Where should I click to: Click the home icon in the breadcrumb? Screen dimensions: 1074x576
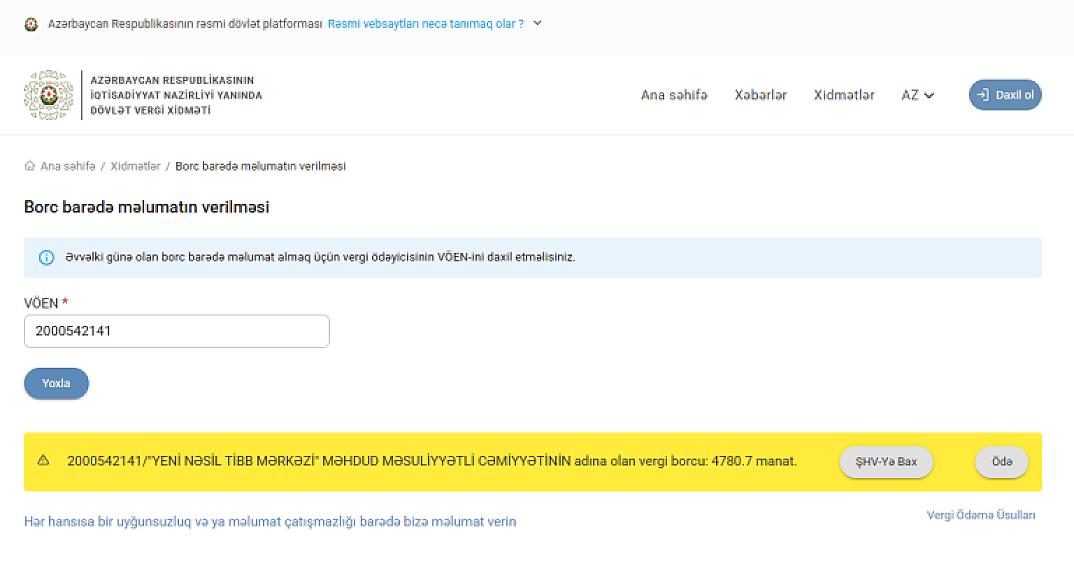point(29,166)
